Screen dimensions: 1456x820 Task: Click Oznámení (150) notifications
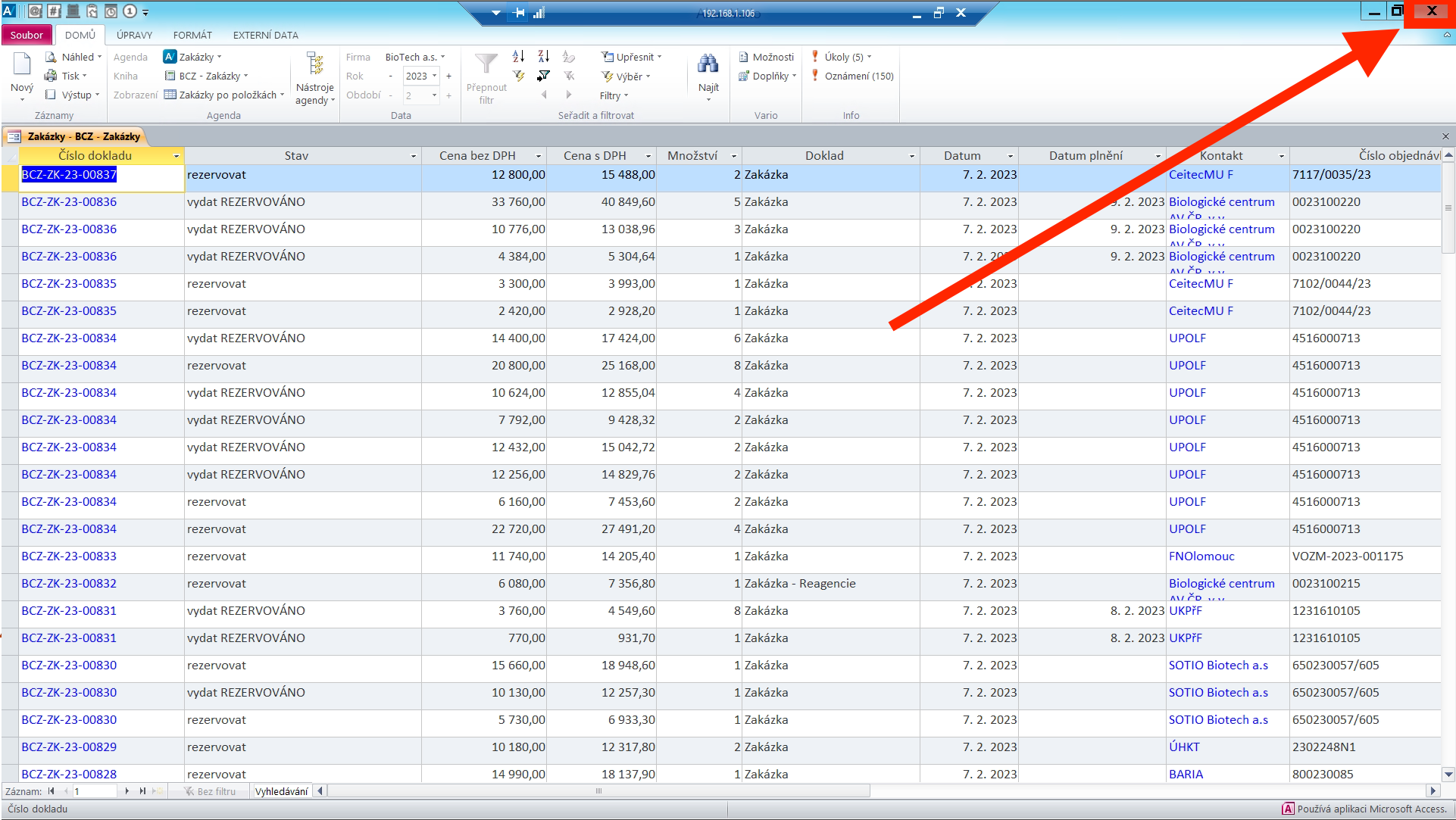point(852,76)
